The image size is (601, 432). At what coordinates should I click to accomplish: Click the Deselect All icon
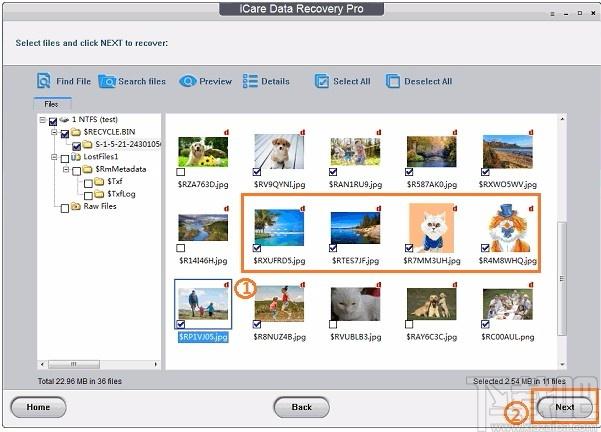coord(392,81)
